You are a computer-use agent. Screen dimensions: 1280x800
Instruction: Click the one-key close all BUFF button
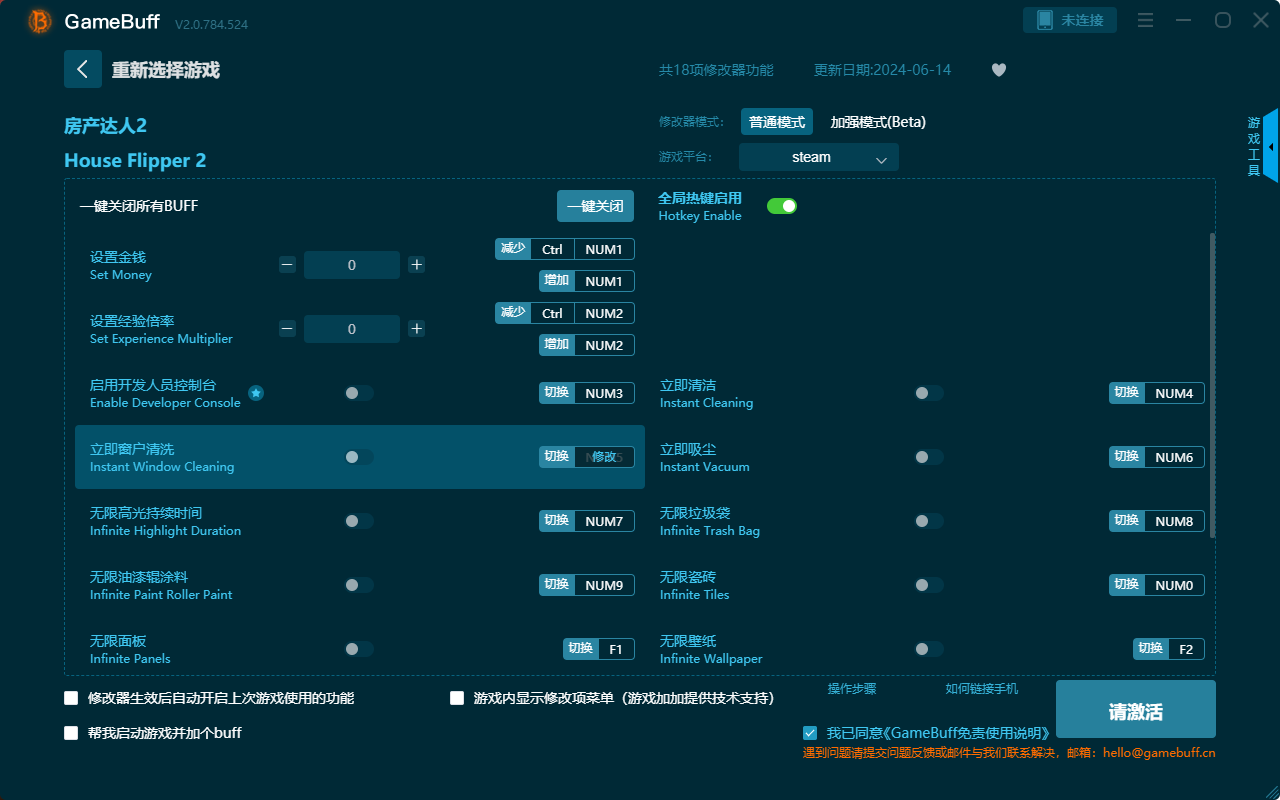point(595,206)
